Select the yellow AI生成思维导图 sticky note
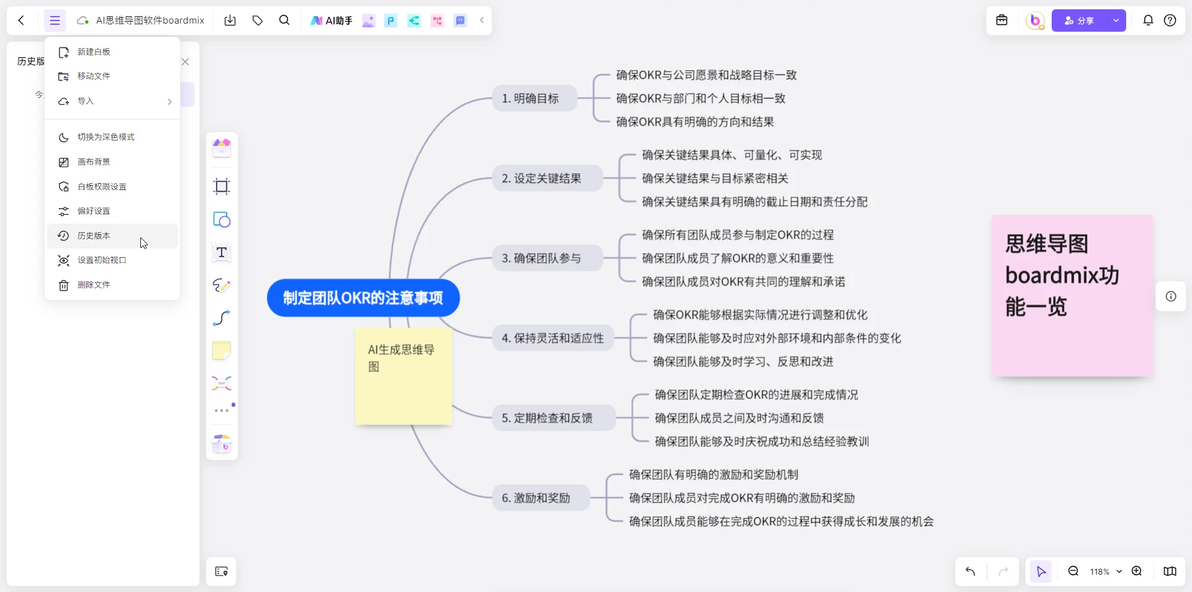Image resolution: width=1192 pixels, height=592 pixels. click(x=404, y=376)
